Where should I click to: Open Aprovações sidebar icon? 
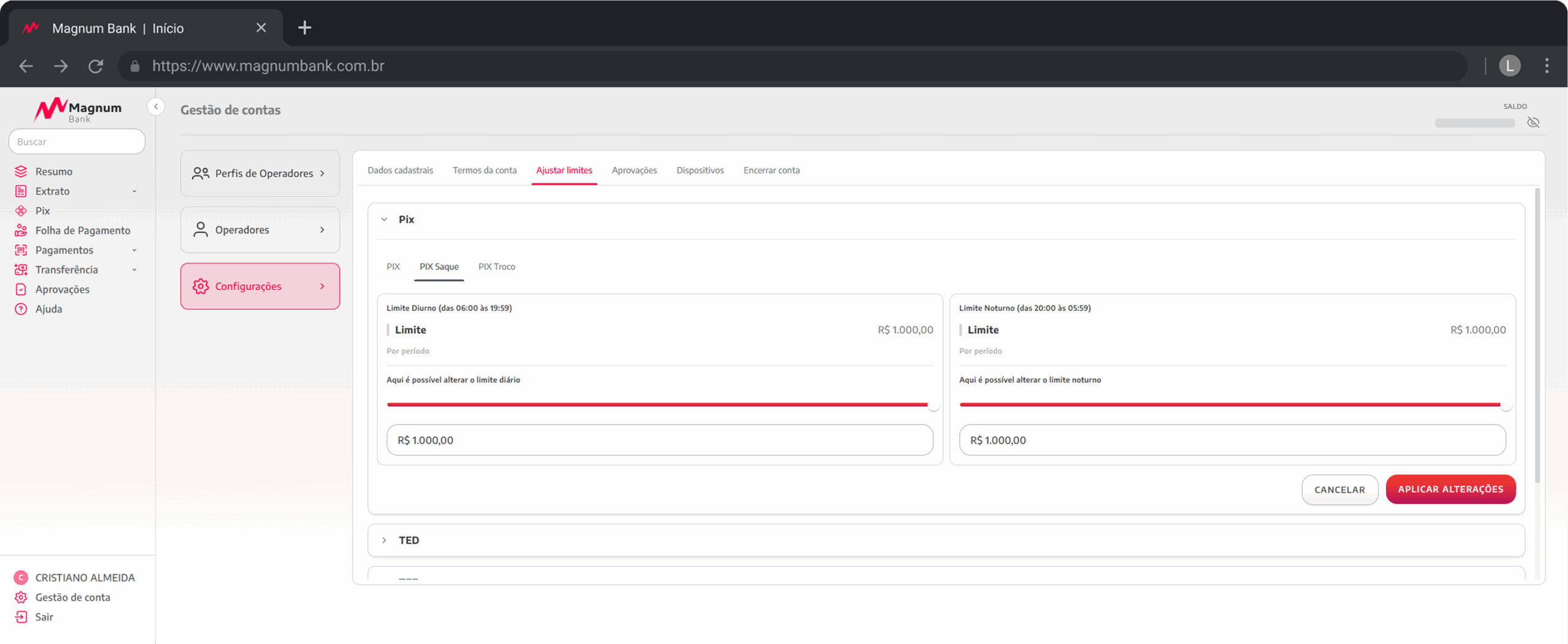tap(21, 289)
